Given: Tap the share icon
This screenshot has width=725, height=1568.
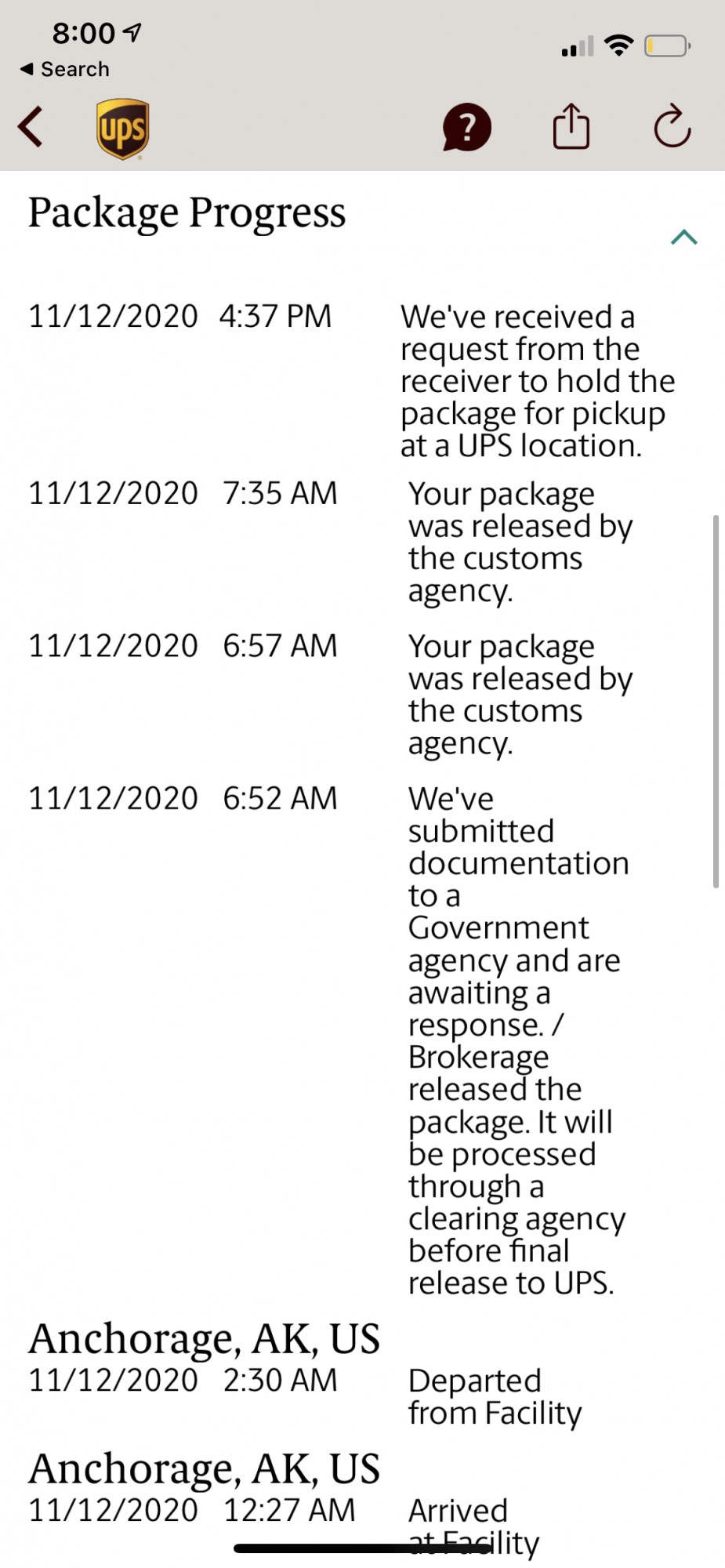Looking at the screenshot, I should click(571, 126).
